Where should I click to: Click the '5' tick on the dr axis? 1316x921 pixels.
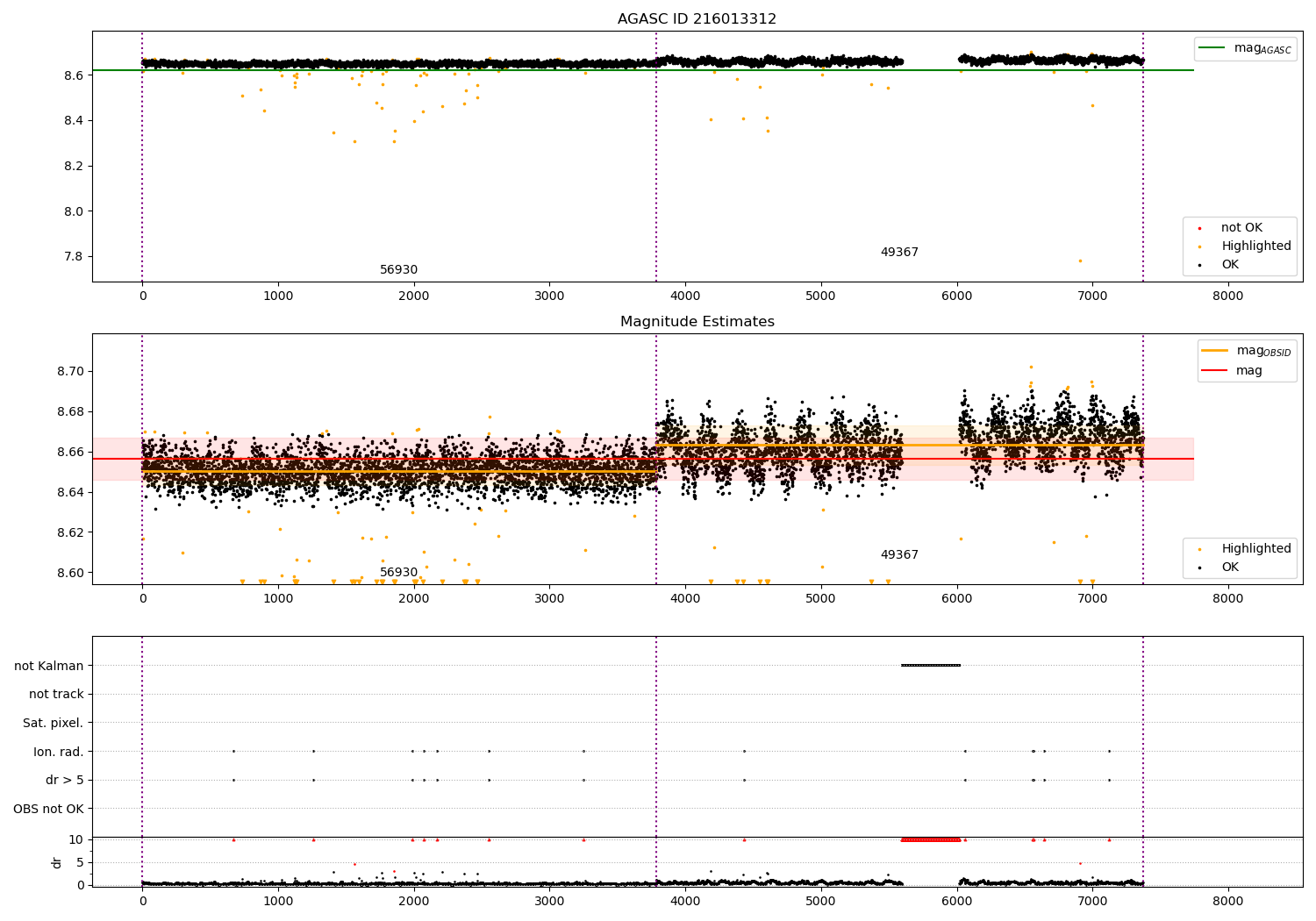point(80,862)
